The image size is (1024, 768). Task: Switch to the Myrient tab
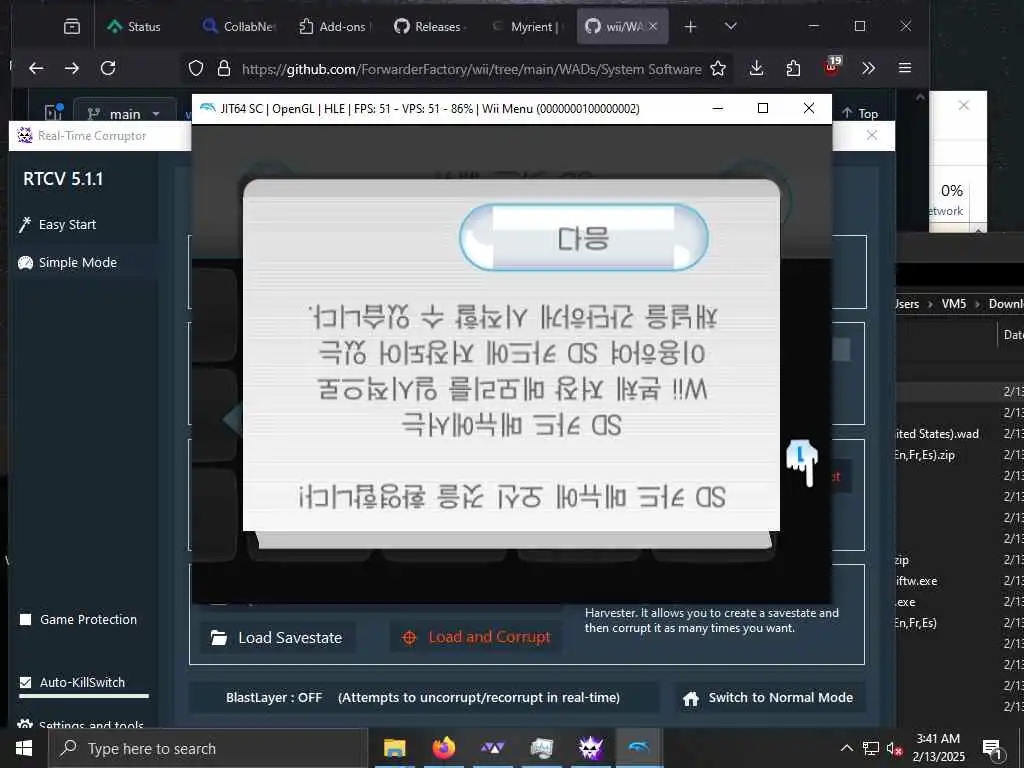526,26
